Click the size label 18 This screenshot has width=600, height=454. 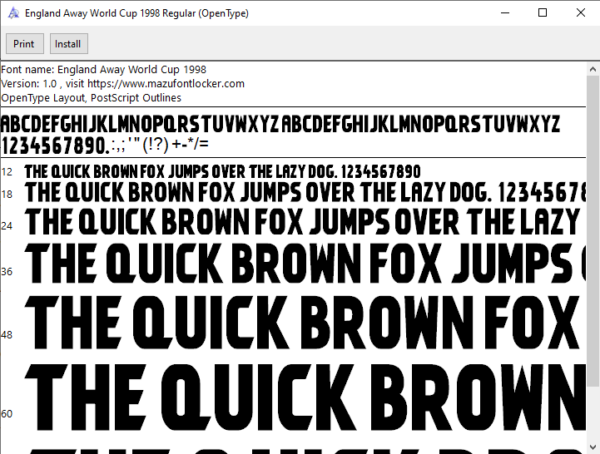[7, 194]
